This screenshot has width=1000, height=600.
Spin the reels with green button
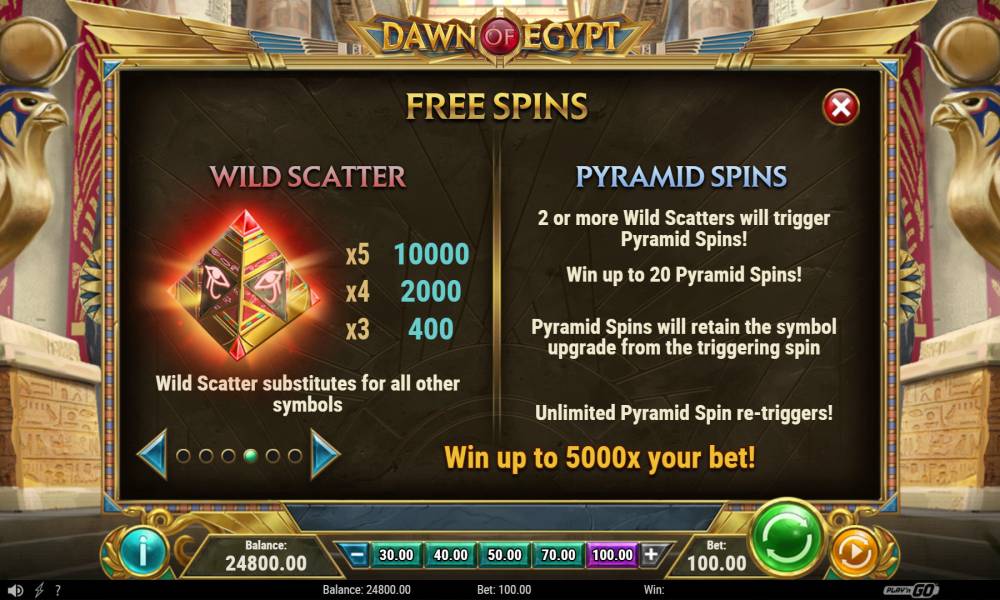(x=787, y=539)
